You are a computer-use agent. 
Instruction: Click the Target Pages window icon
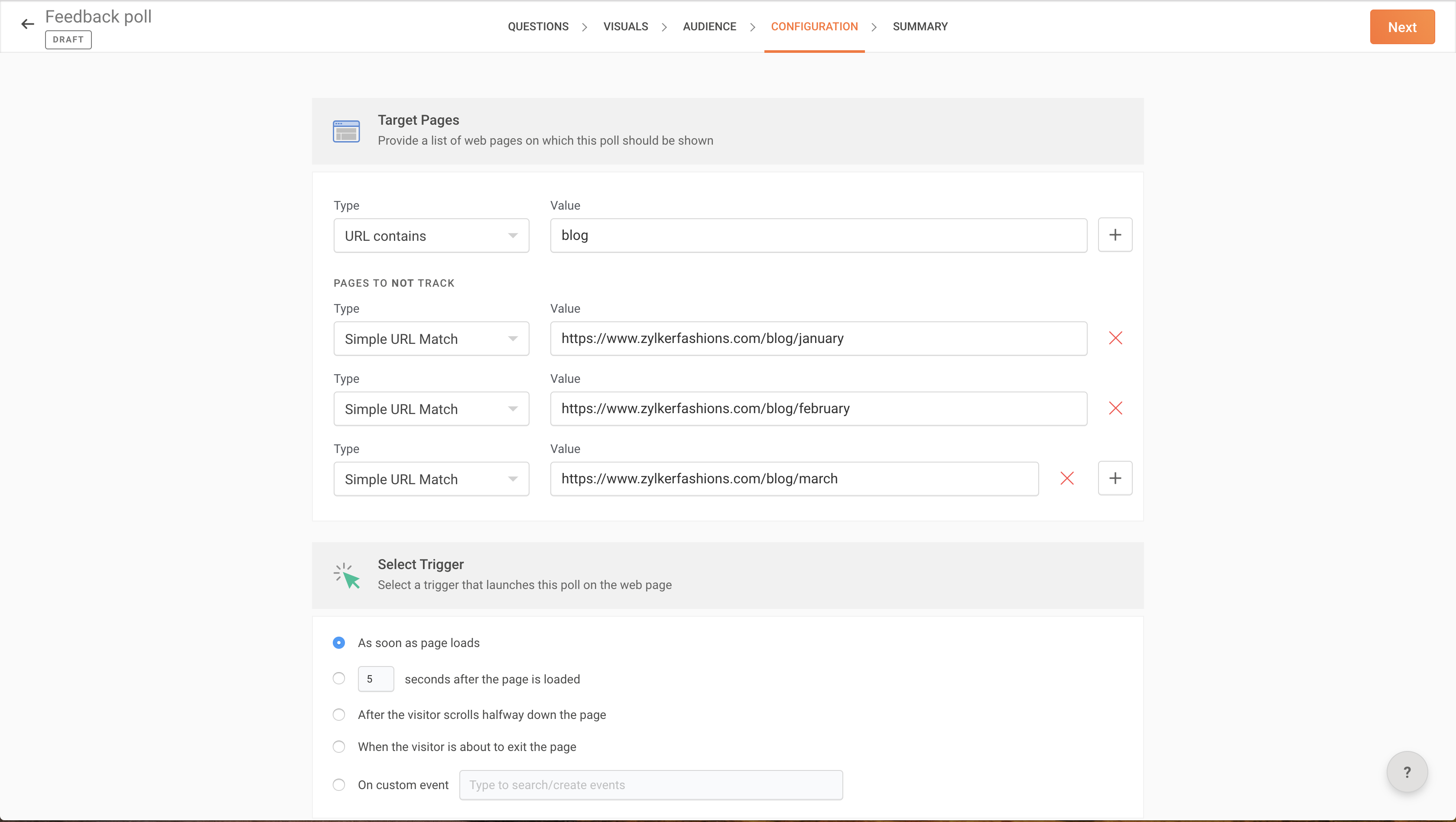346,131
